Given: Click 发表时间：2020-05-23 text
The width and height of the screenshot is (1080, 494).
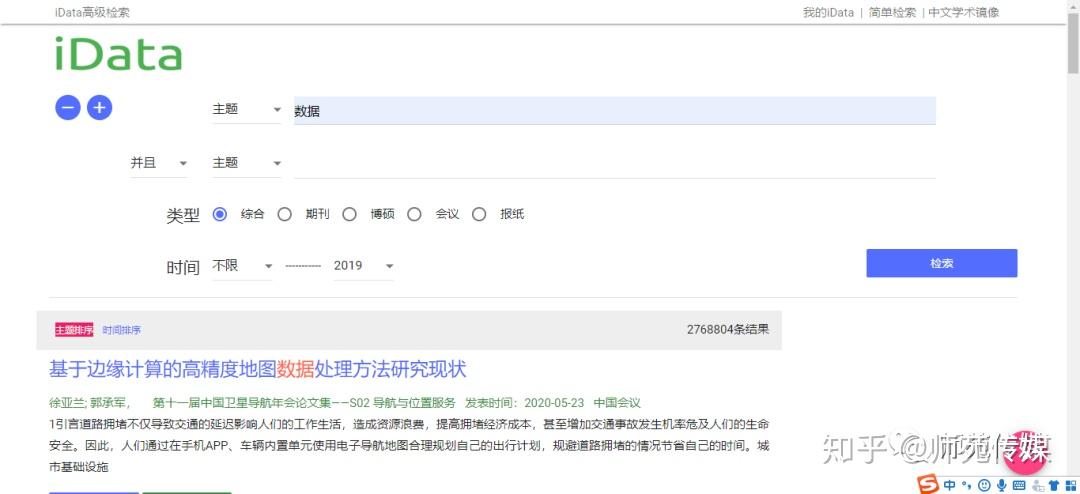Looking at the screenshot, I should click(525, 403).
